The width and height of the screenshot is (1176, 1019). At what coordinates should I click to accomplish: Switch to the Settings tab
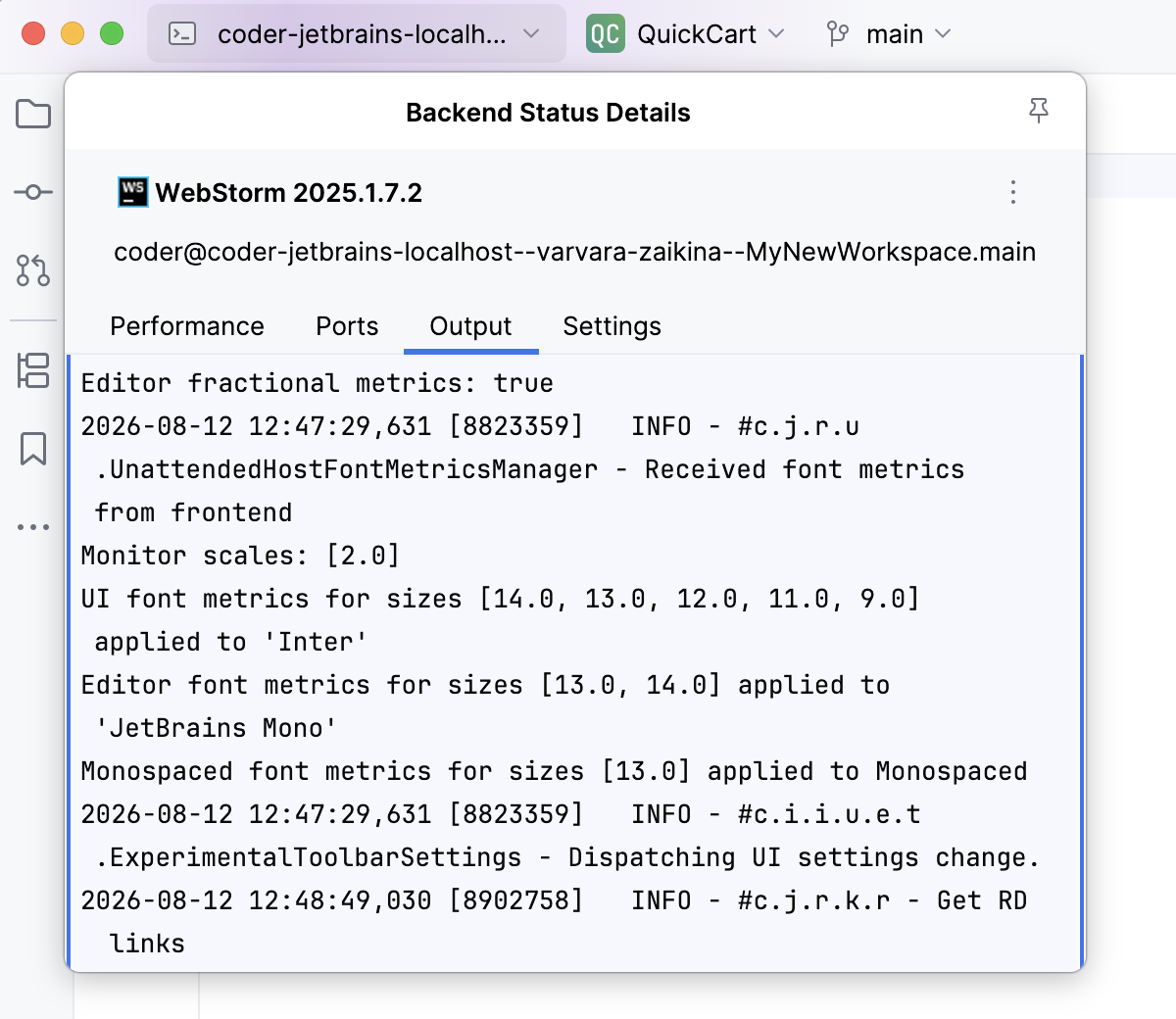click(x=612, y=326)
